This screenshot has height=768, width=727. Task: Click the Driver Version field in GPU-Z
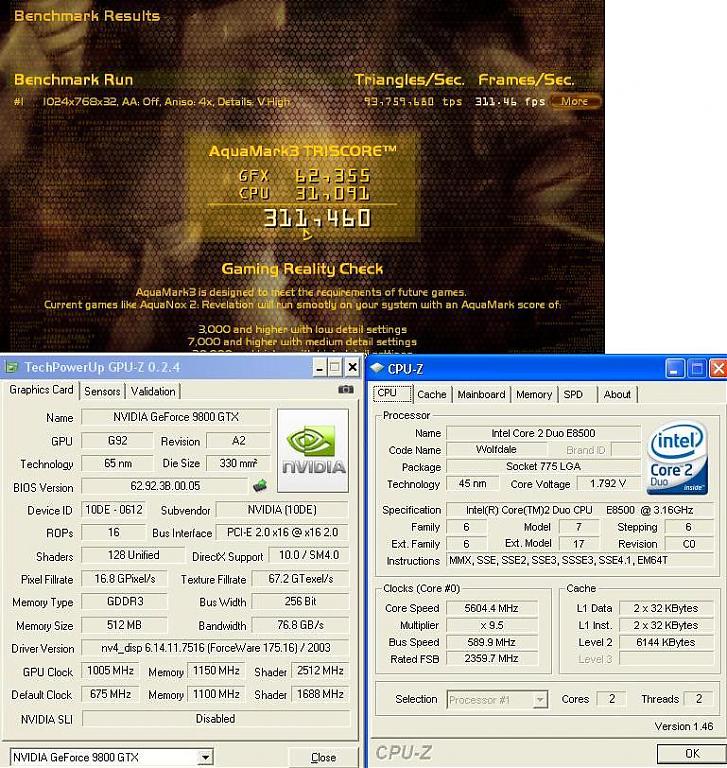tap(216, 648)
